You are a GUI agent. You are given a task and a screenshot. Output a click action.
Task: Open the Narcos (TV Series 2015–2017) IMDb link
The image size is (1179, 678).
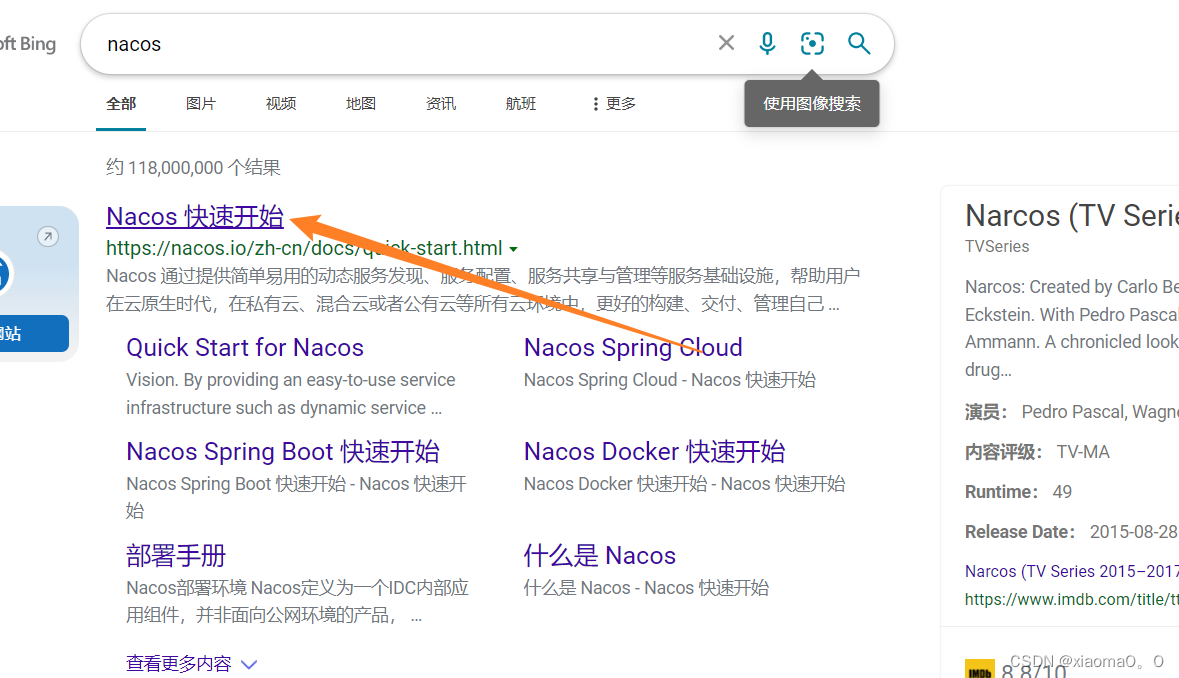[x=1071, y=571]
